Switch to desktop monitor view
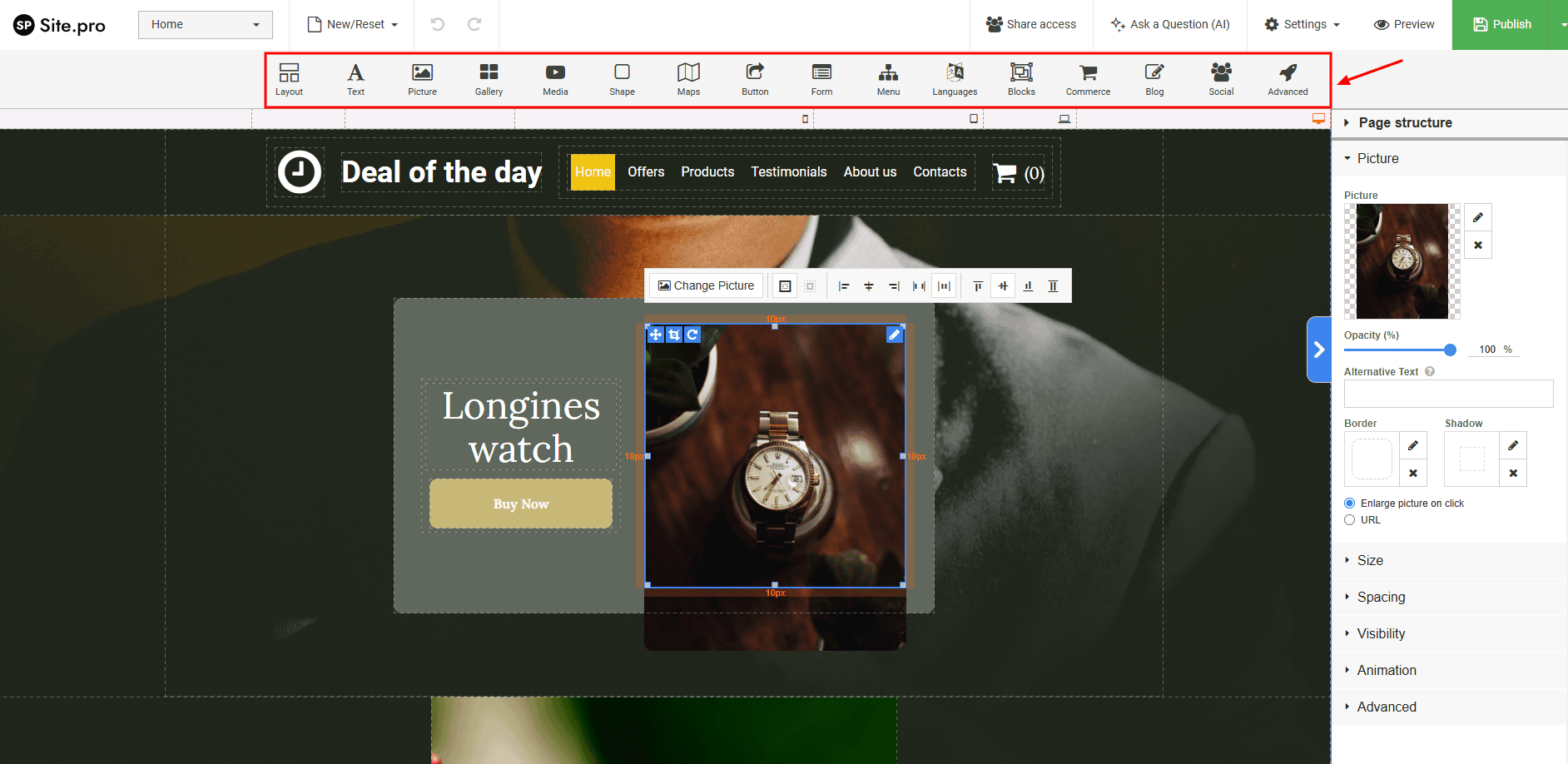Image resolution: width=1568 pixels, height=764 pixels. (1318, 119)
